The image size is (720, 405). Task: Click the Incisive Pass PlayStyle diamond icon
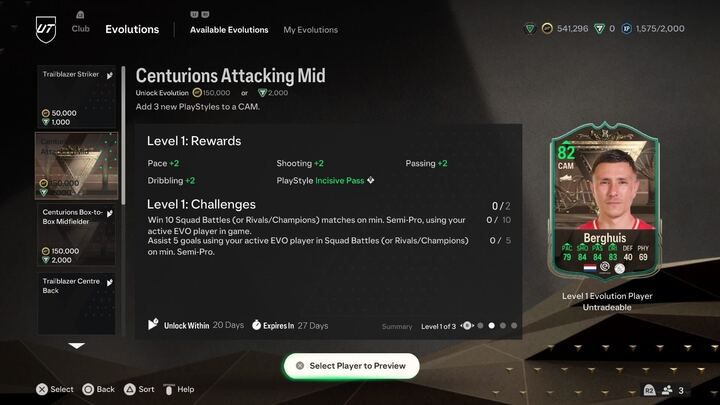click(x=371, y=180)
